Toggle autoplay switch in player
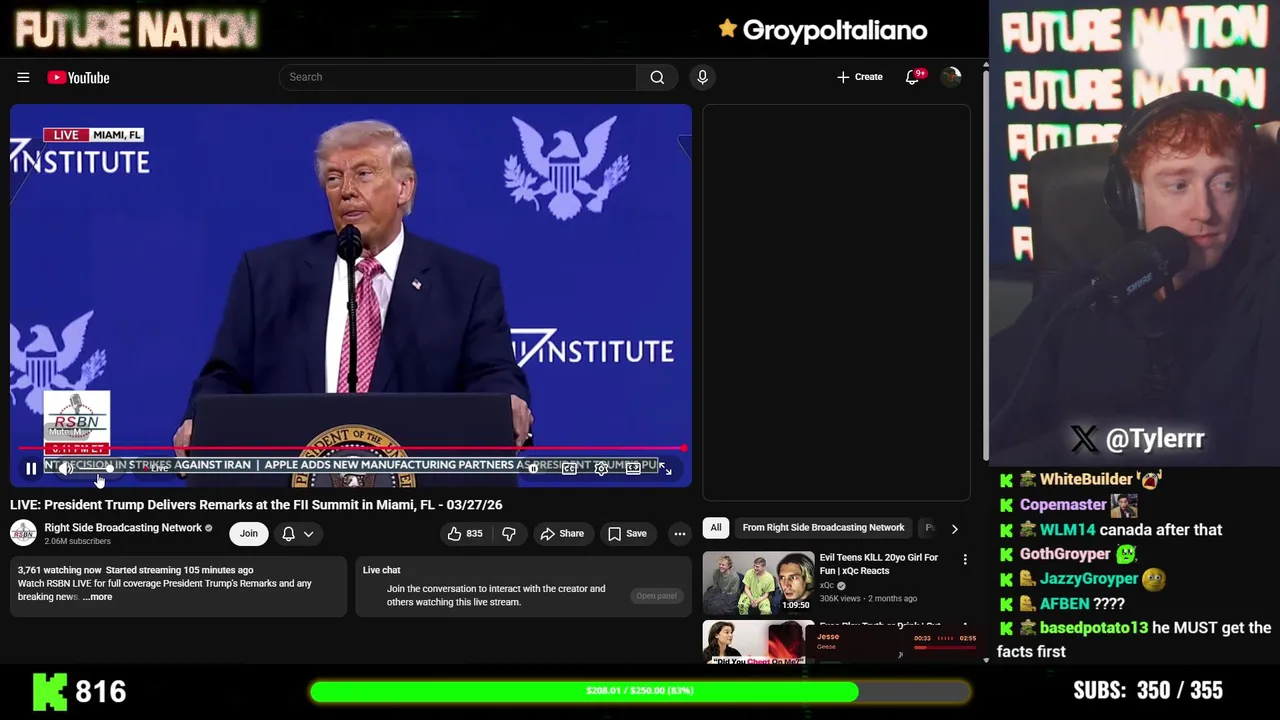Screen dimensions: 1280x720 point(536,468)
